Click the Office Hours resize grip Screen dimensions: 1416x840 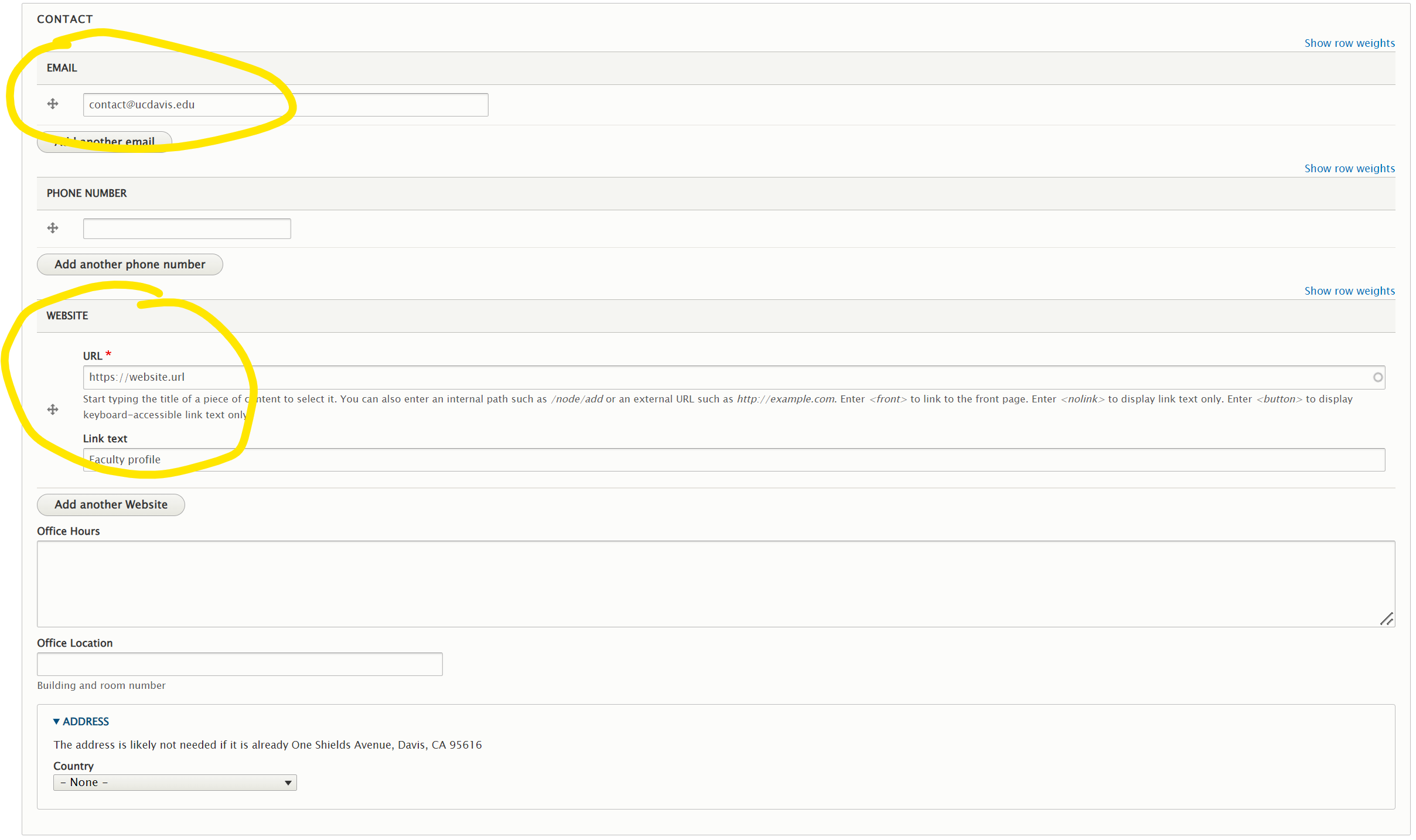click(x=1386, y=619)
